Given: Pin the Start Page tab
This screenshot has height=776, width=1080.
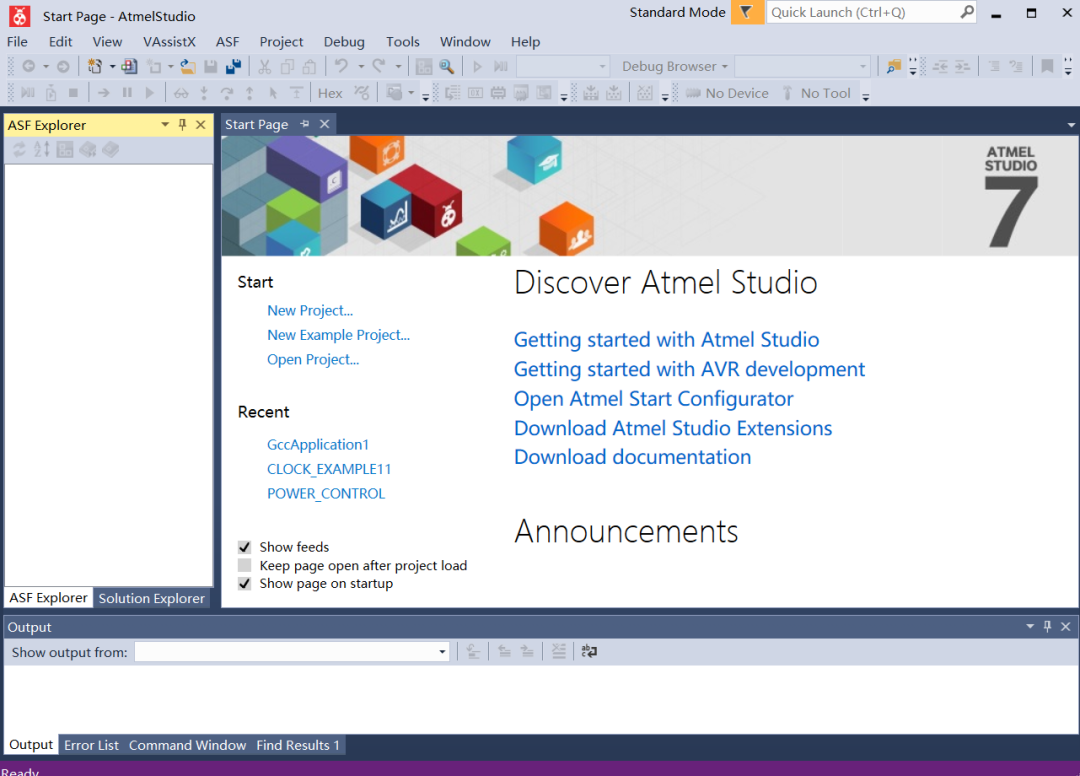Looking at the screenshot, I should [305, 124].
